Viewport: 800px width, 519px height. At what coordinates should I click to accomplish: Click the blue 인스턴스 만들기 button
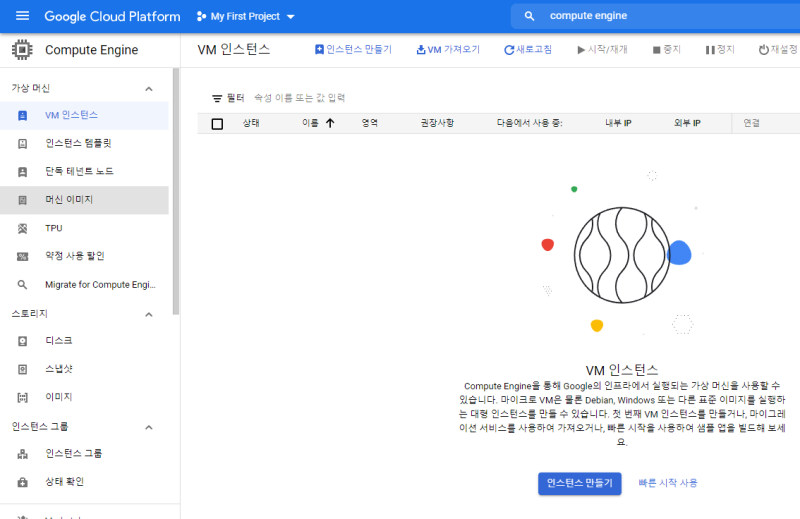click(579, 483)
